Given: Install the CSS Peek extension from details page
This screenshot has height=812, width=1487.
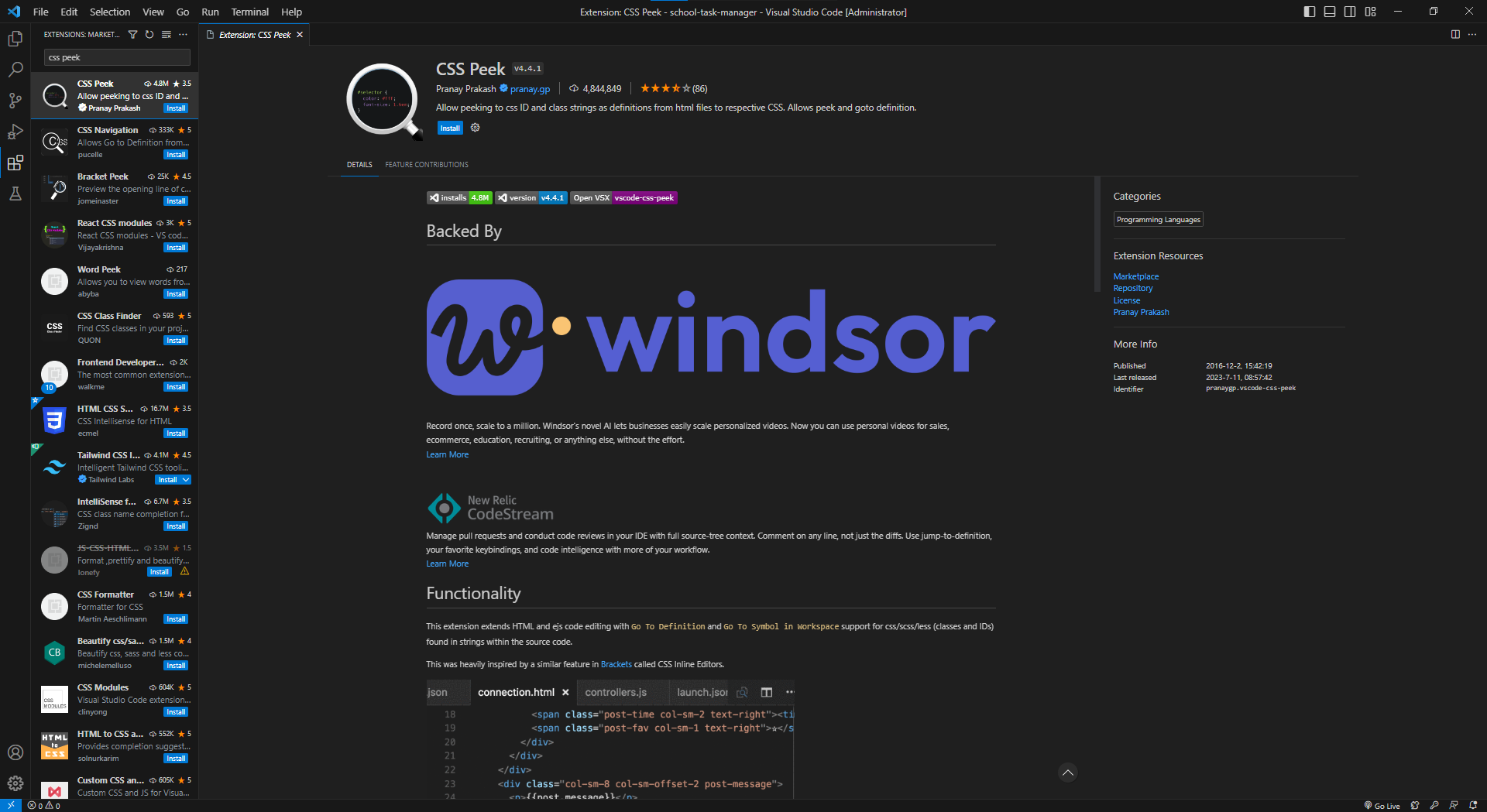Looking at the screenshot, I should click(450, 128).
